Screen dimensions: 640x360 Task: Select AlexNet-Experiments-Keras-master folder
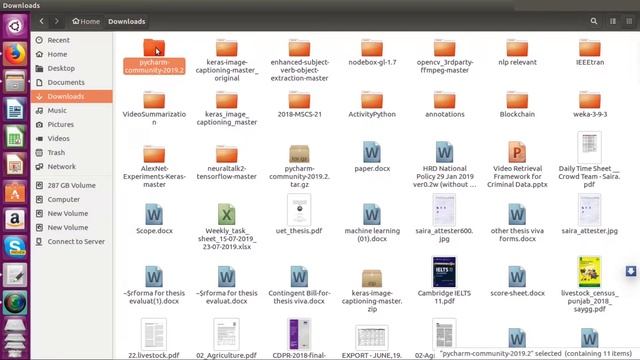coord(154,167)
